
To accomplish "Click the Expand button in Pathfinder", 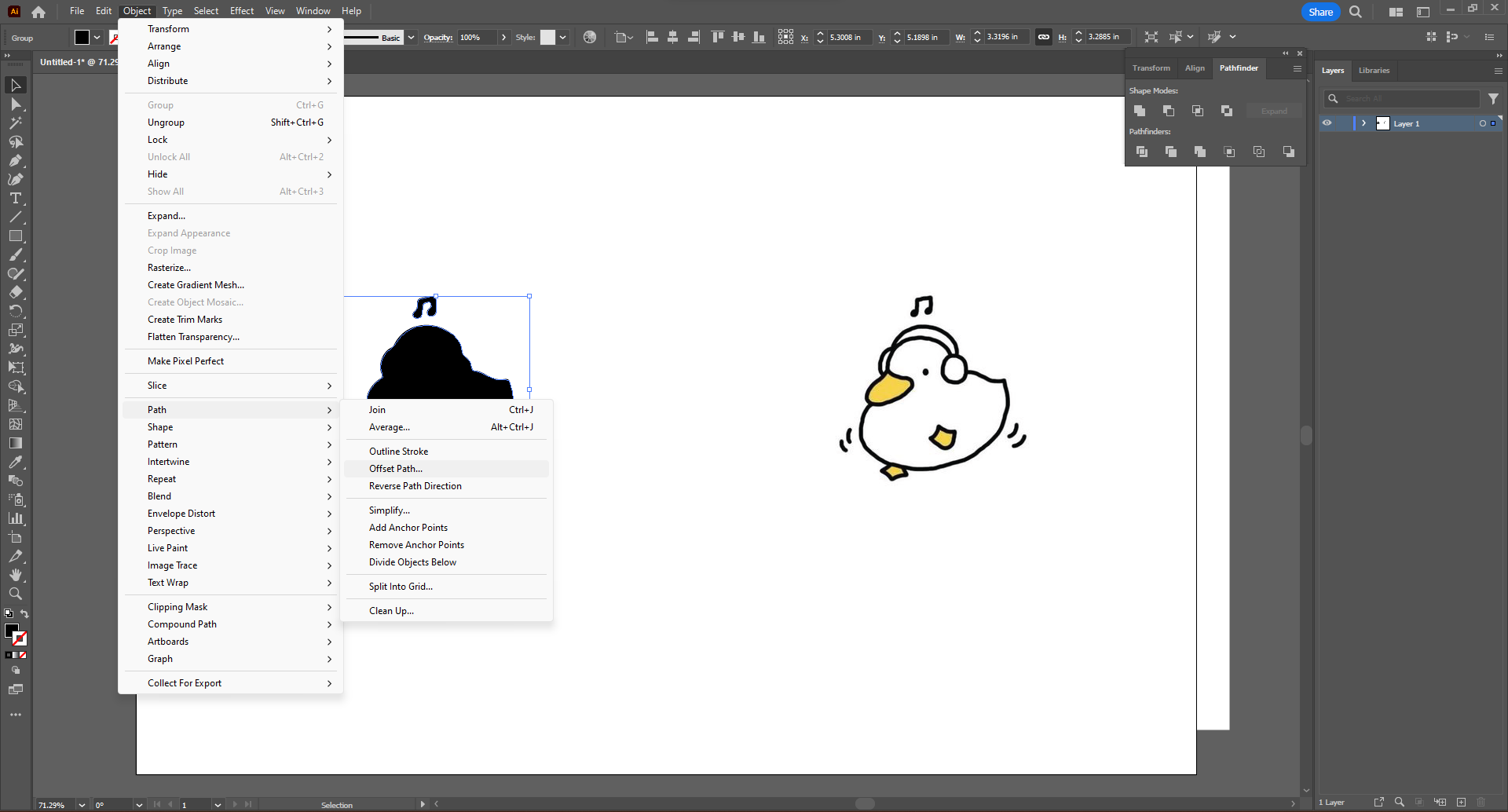I will click(x=1274, y=111).
